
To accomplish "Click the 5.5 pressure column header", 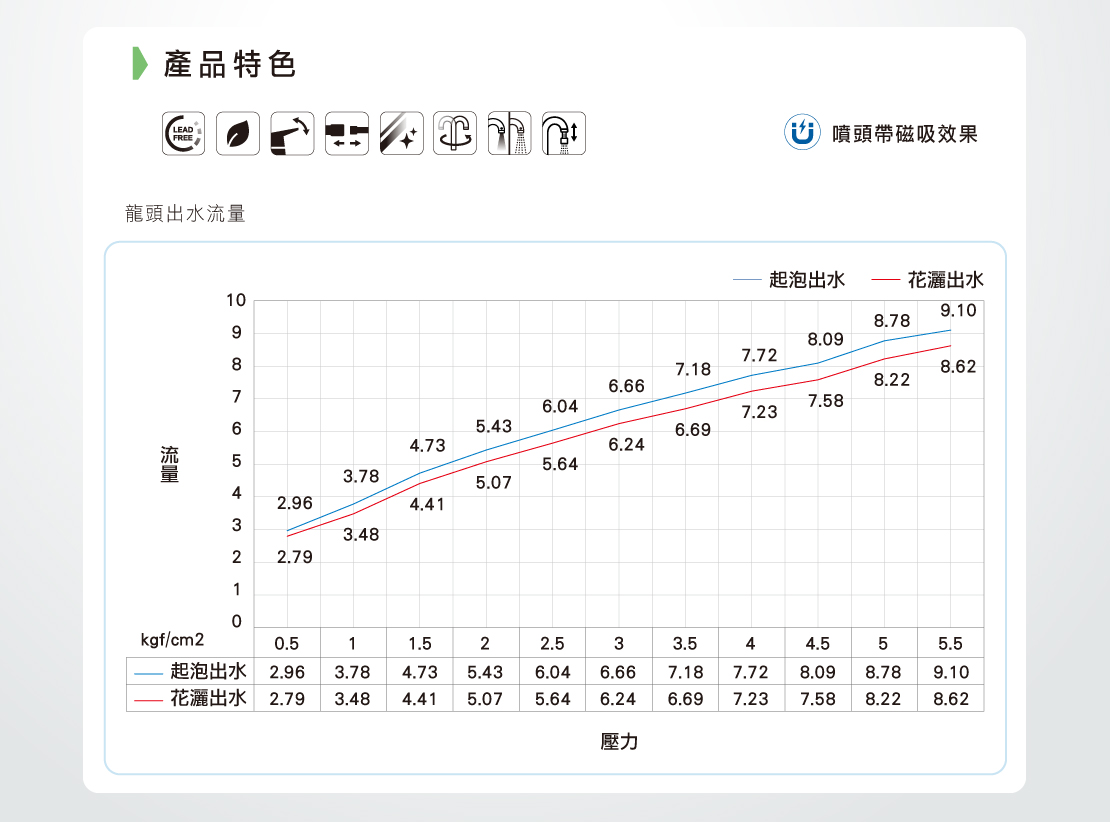I will pyautogui.click(x=950, y=643).
